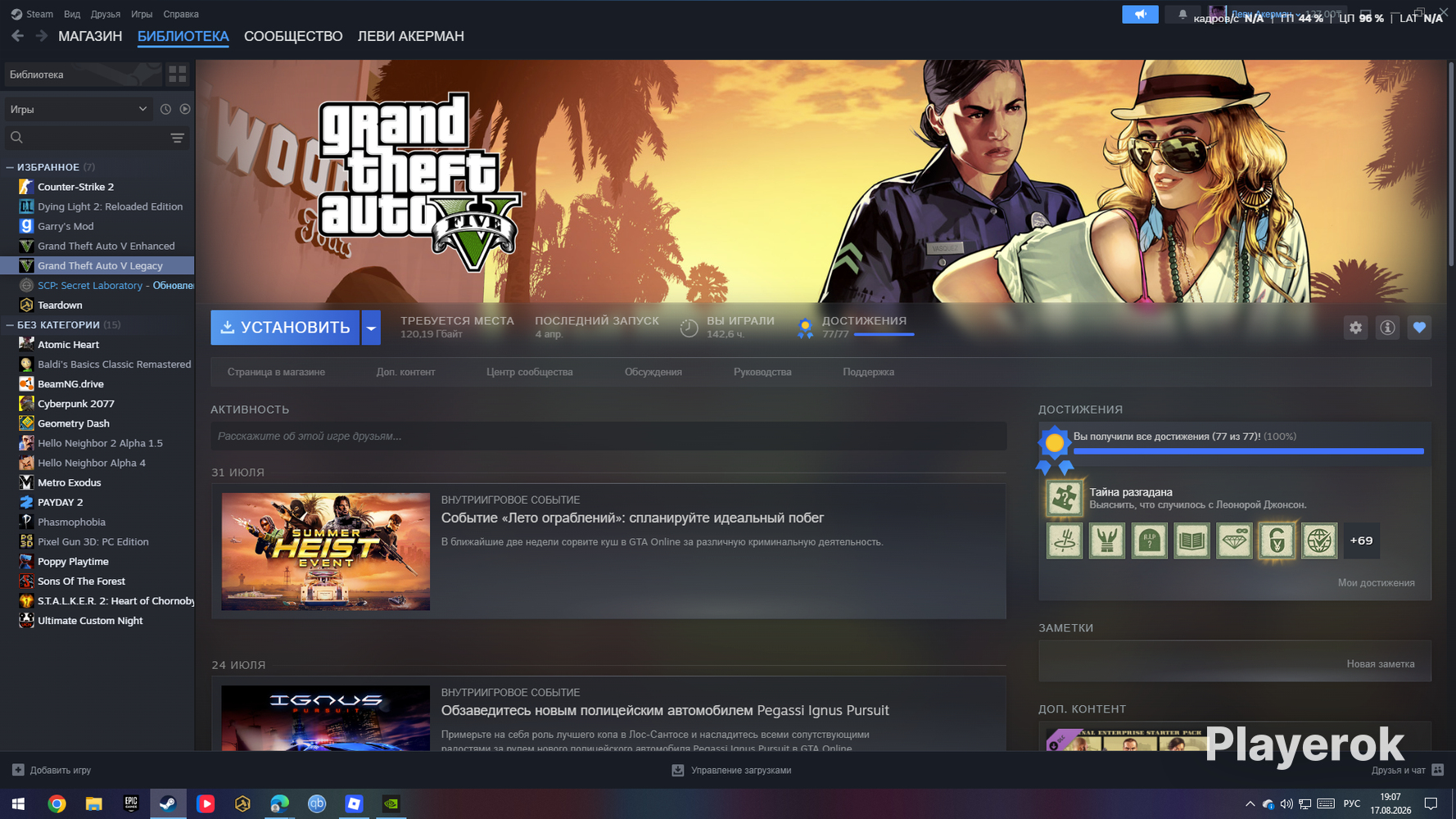Focus the library search field
1456x819 pixels.
97,138
